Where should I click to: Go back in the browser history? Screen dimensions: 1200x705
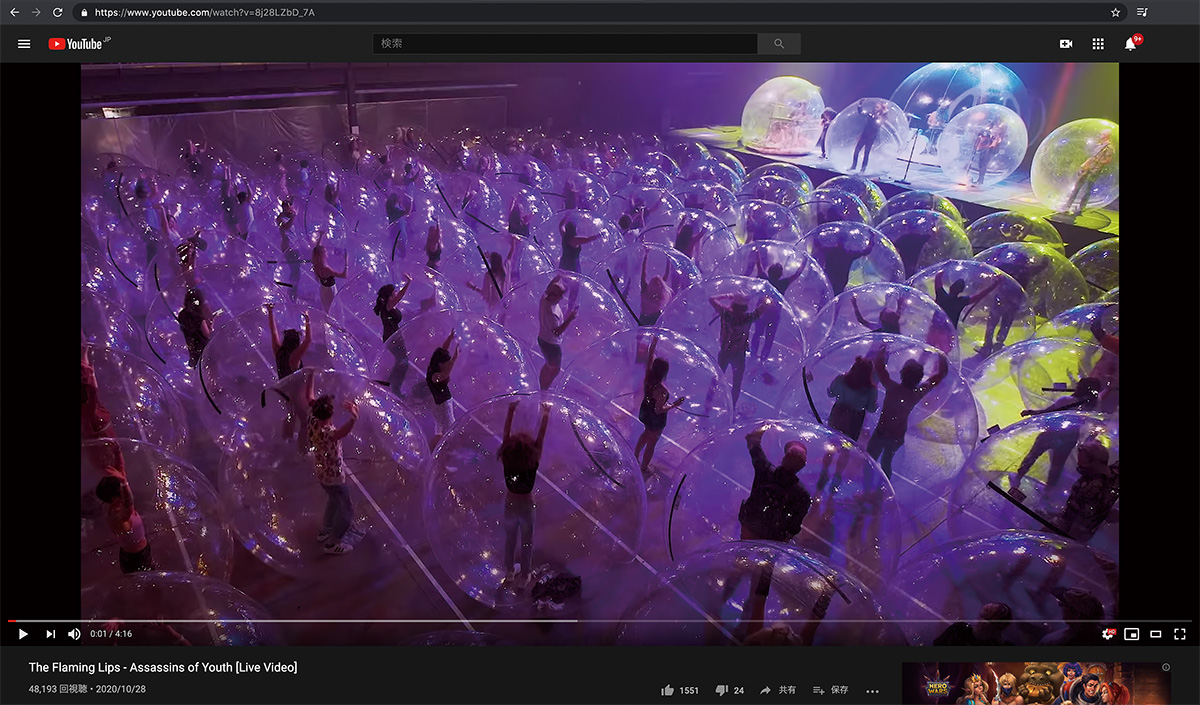[14, 12]
